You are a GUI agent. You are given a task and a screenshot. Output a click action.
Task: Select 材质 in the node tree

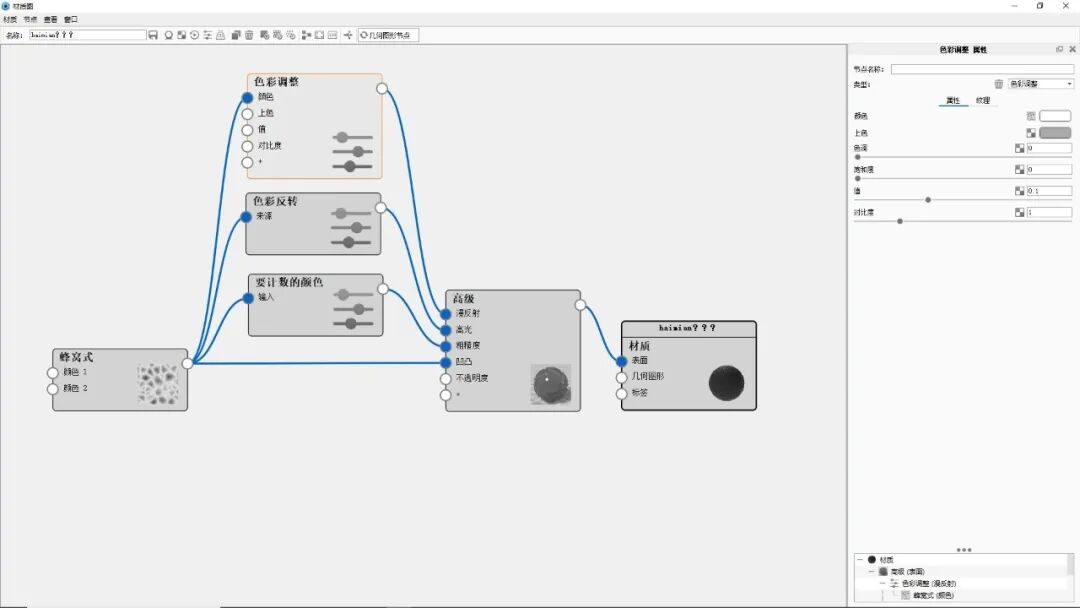point(886,560)
